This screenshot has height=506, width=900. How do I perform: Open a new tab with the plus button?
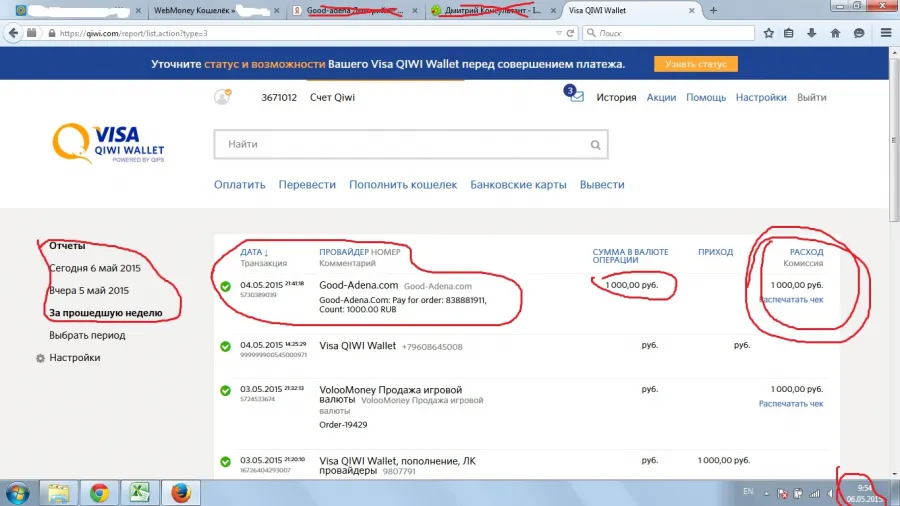click(x=713, y=10)
